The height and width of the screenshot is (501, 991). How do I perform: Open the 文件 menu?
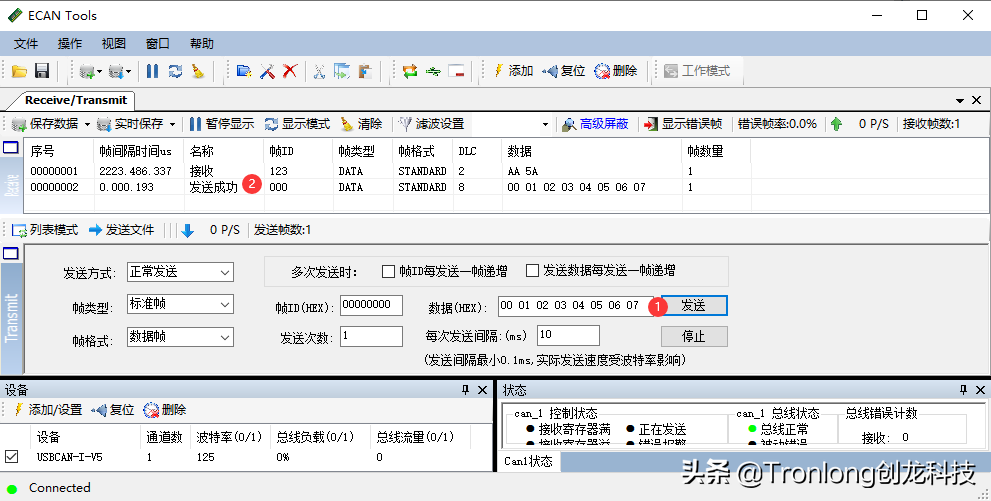(x=26, y=44)
